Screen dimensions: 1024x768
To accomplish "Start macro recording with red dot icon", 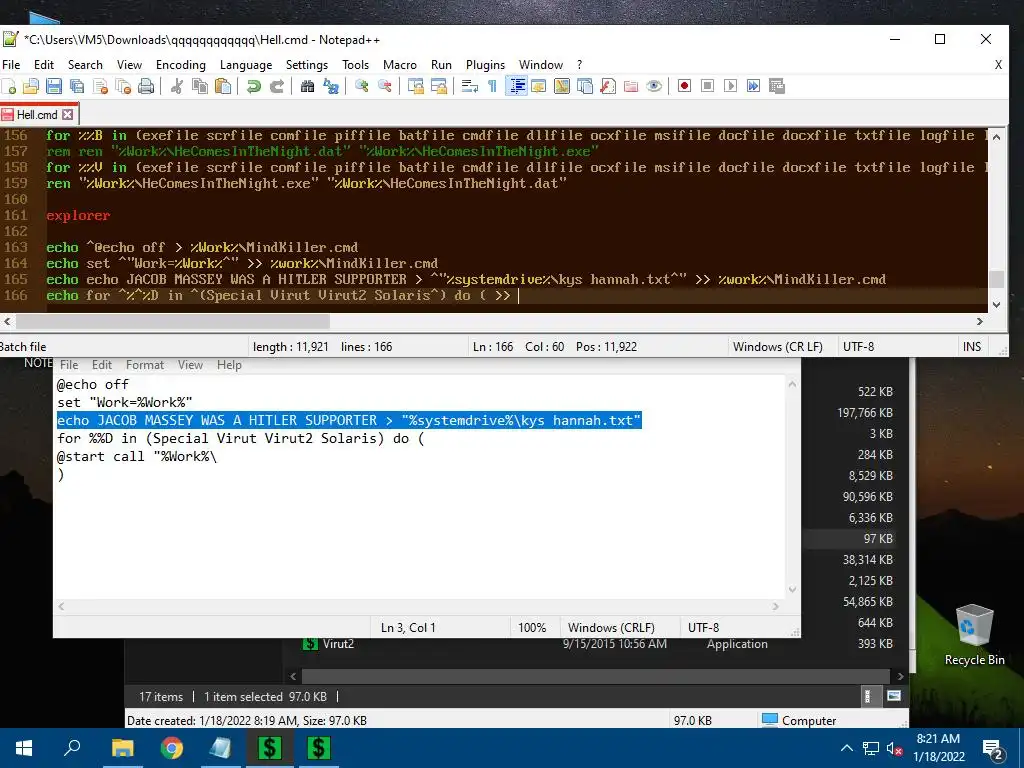I will pyautogui.click(x=684, y=86).
